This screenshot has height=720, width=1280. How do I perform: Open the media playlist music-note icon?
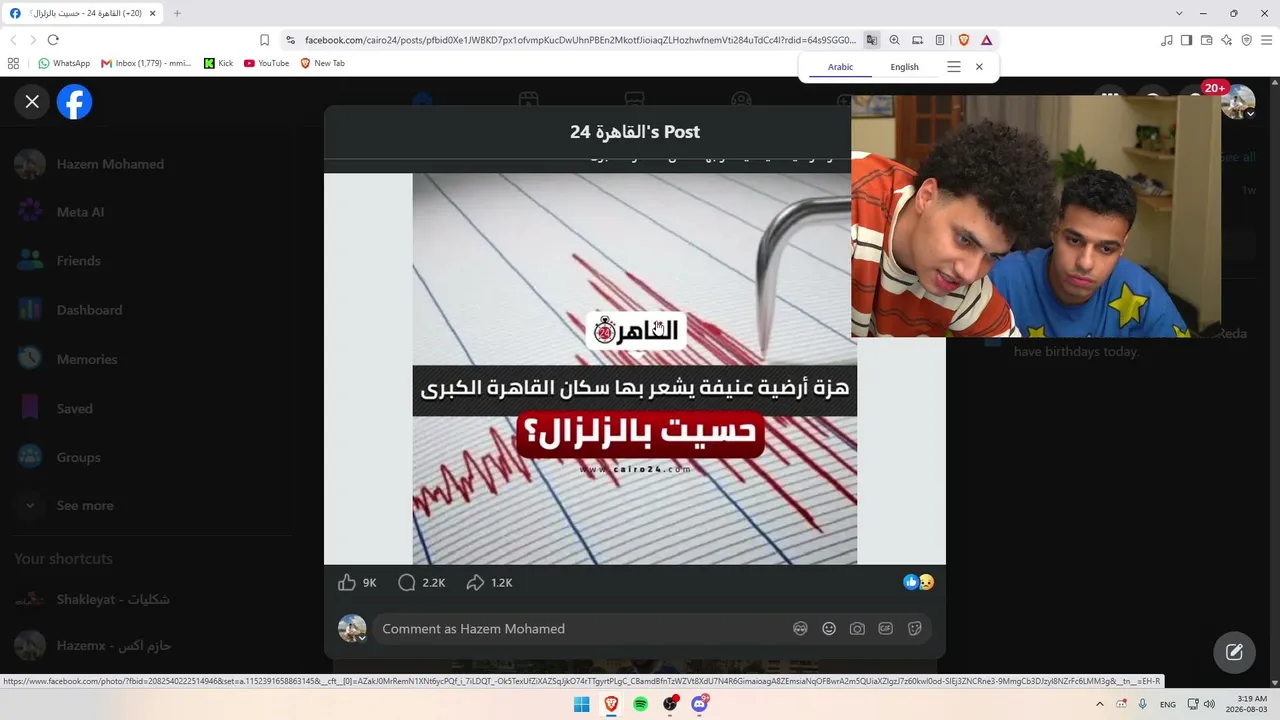[x=1167, y=40]
